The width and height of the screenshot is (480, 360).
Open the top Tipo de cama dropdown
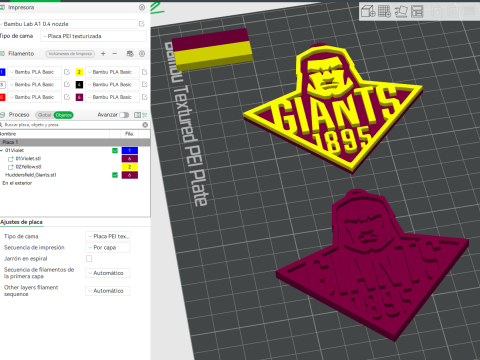tap(93, 36)
